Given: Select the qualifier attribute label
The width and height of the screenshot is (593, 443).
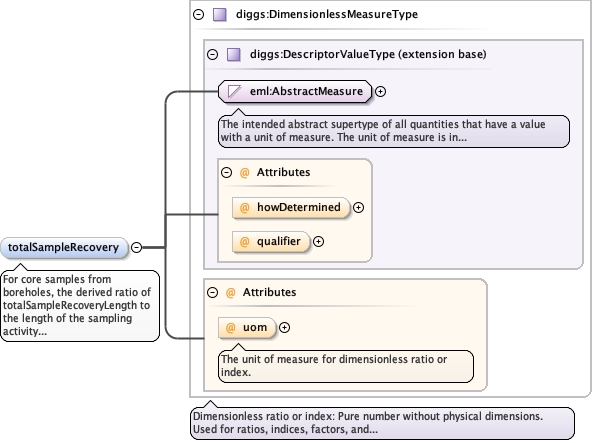Looking at the screenshot, I should (x=279, y=241).
